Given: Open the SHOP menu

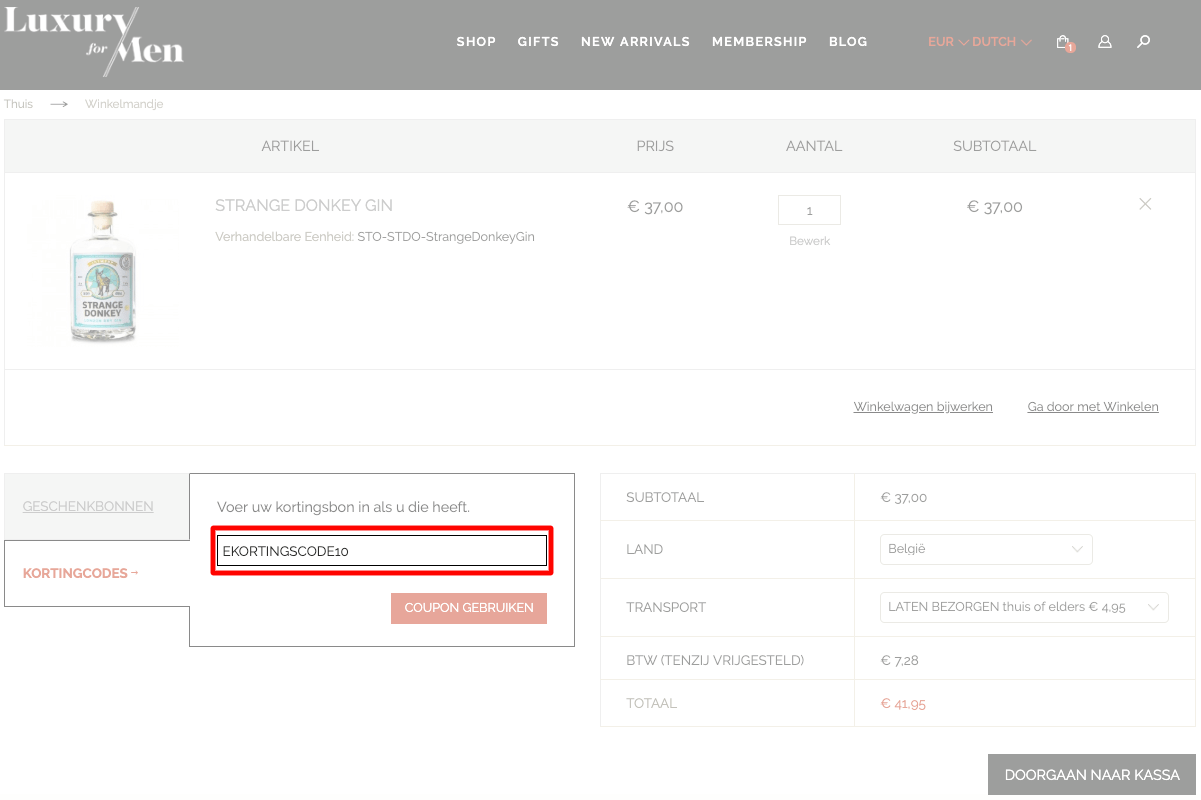Looking at the screenshot, I should [x=476, y=42].
